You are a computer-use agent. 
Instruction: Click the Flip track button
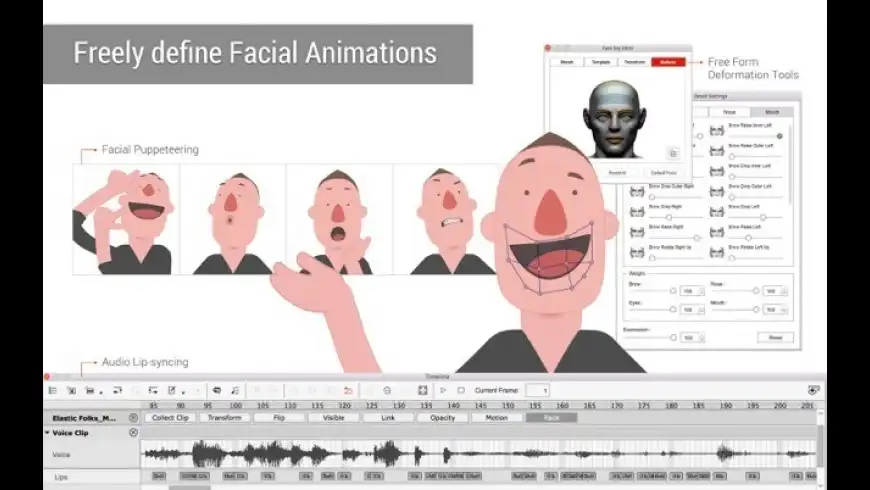[x=279, y=418]
